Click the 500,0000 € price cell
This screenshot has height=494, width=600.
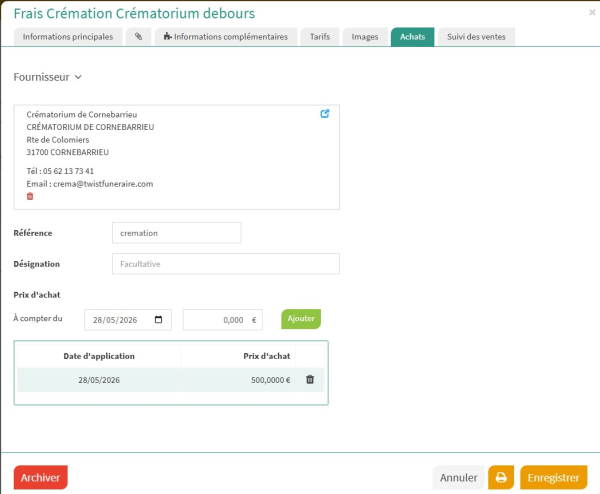pyautogui.click(x=238, y=380)
